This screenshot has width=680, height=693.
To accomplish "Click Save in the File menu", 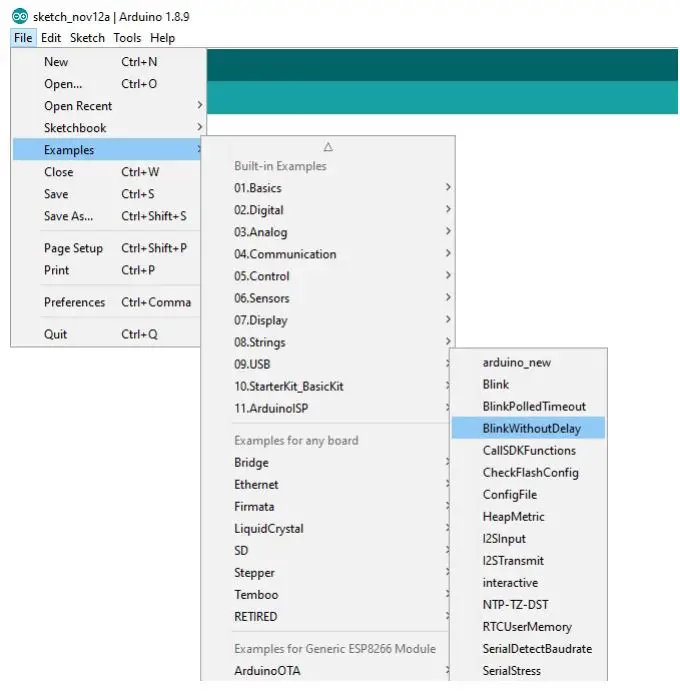I will coord(107,194).
